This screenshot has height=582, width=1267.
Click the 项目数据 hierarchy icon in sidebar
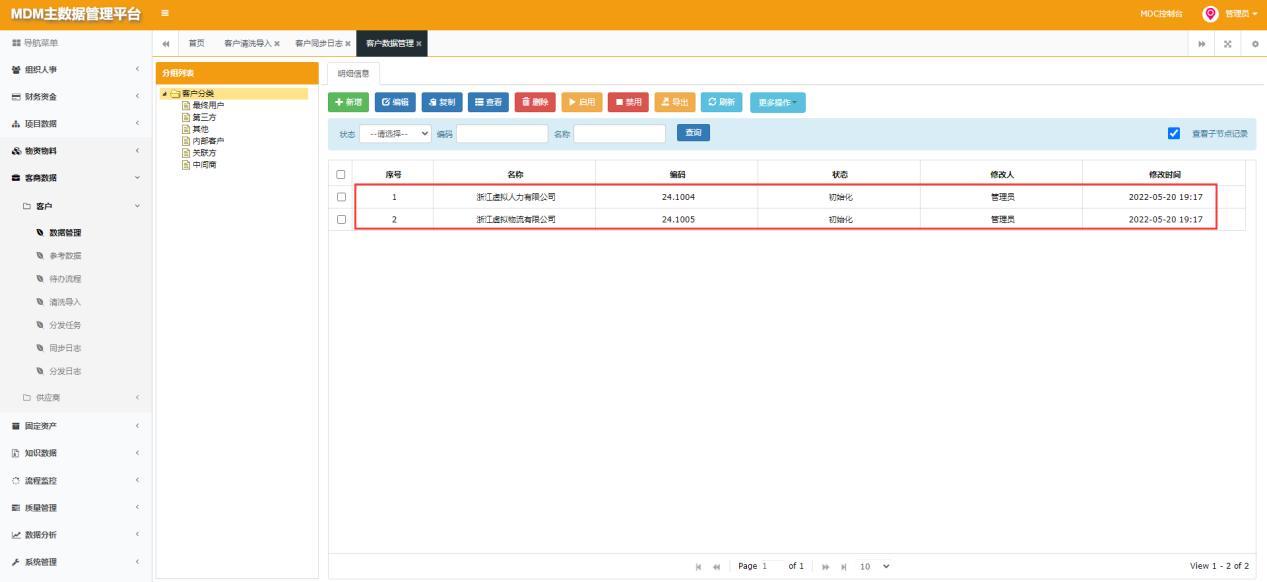16,123
